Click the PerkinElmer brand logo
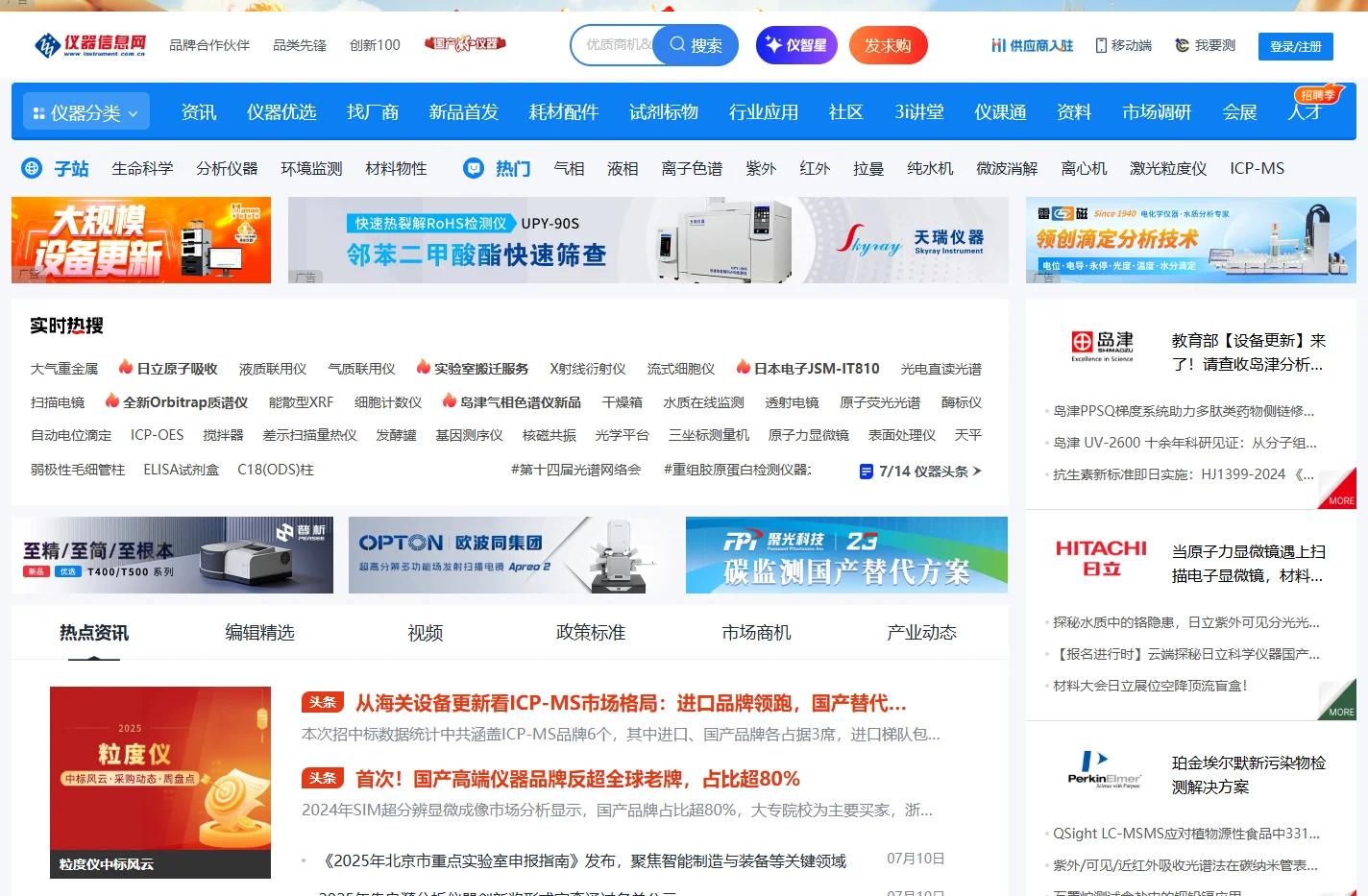The image size is (1368, 896). point(1104,769)
